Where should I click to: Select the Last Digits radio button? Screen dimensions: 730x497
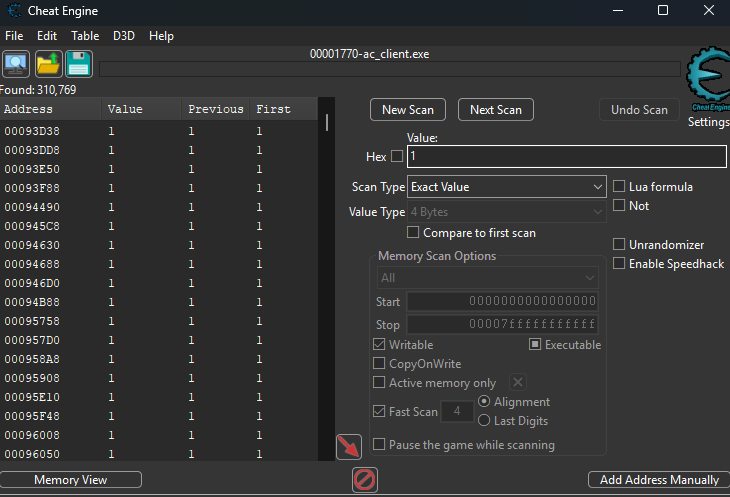(485, 421)
